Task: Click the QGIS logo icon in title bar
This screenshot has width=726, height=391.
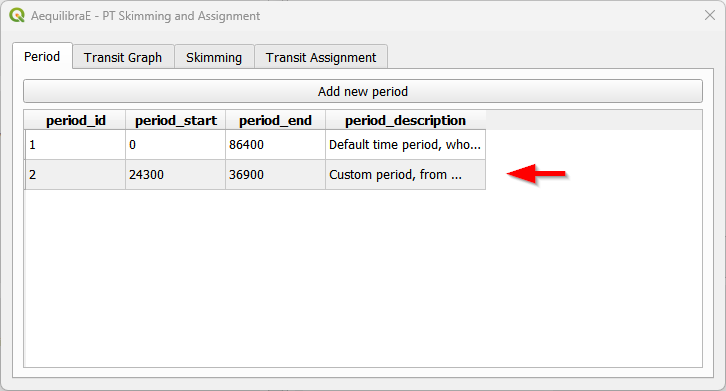Action: coord(17,15)
